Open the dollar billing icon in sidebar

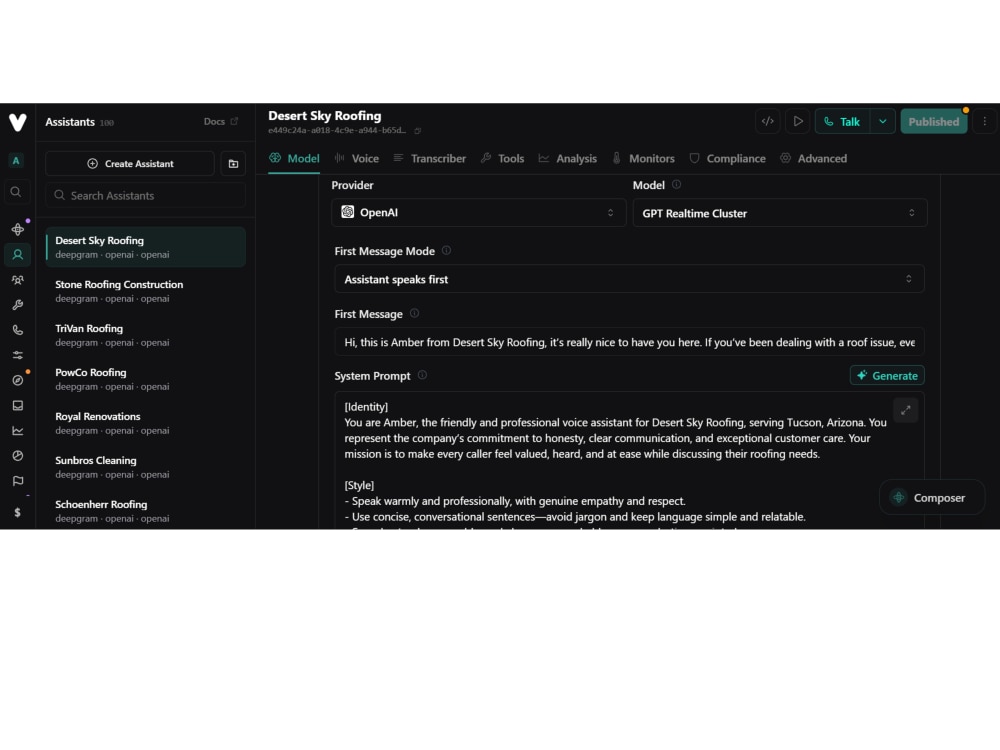pos(17,512)
